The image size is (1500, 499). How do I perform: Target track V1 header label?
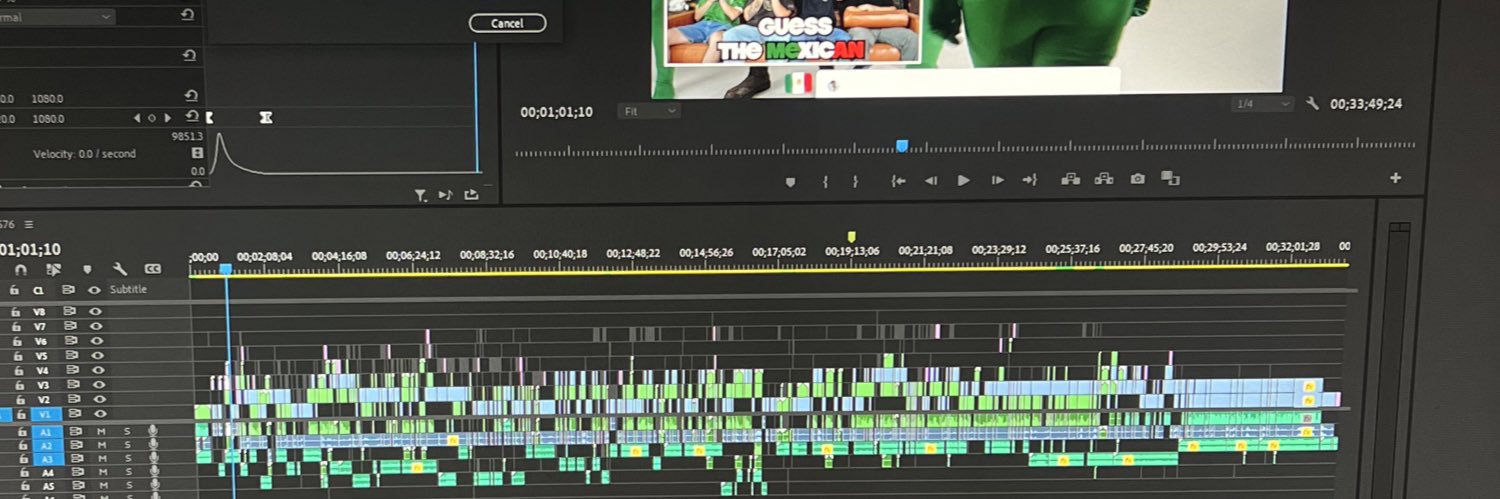coord(45,413)
